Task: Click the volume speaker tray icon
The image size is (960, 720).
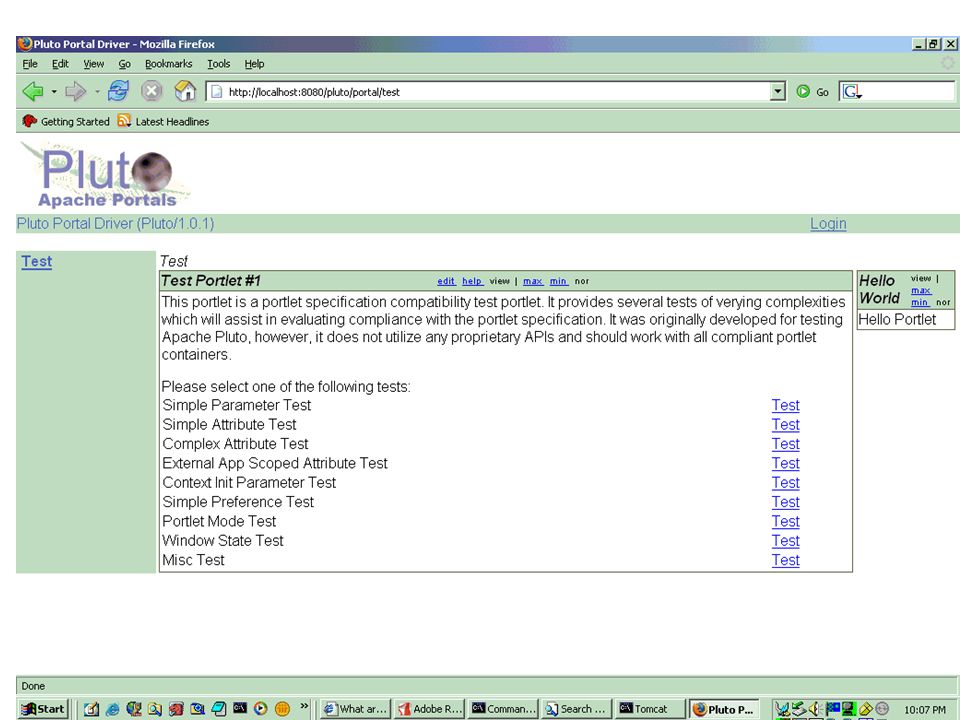Action: 814,709
